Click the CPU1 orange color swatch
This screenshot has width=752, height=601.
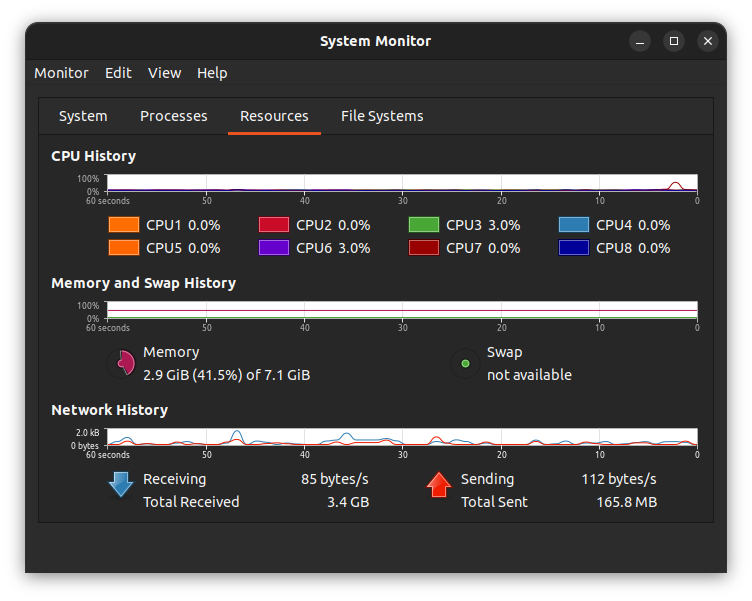pos(123,225)
